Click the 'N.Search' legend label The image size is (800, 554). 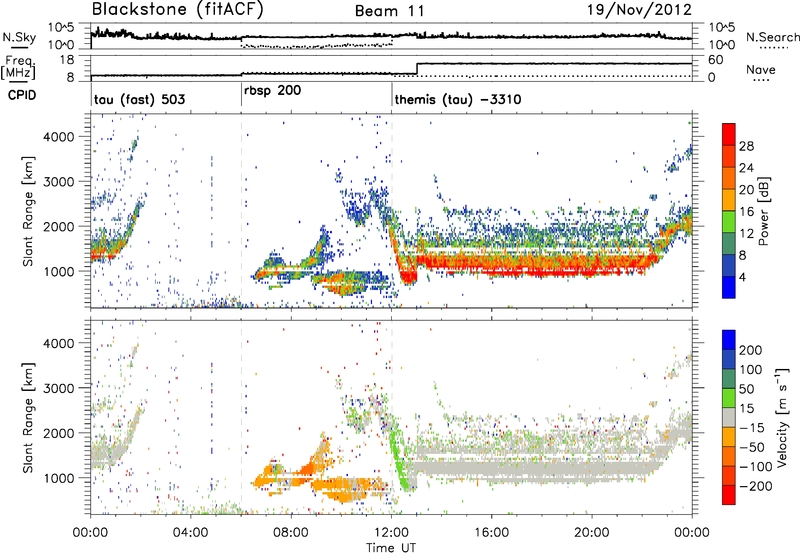click(x=772, y=37)
